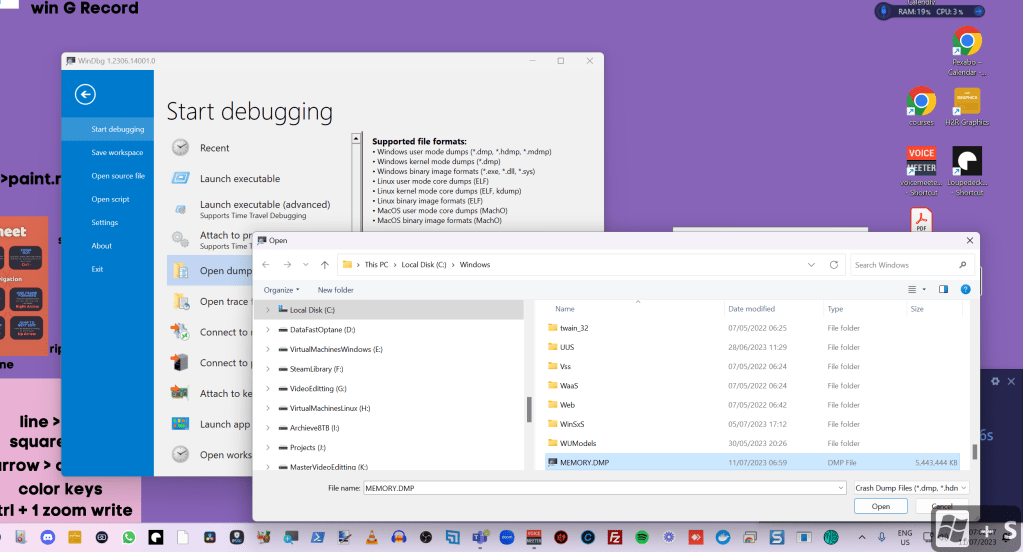Image resolution: width=1023 pixels, height=552 pixels.
Task: Click the Launch app package icon
Action: click(x=180, y=424)
